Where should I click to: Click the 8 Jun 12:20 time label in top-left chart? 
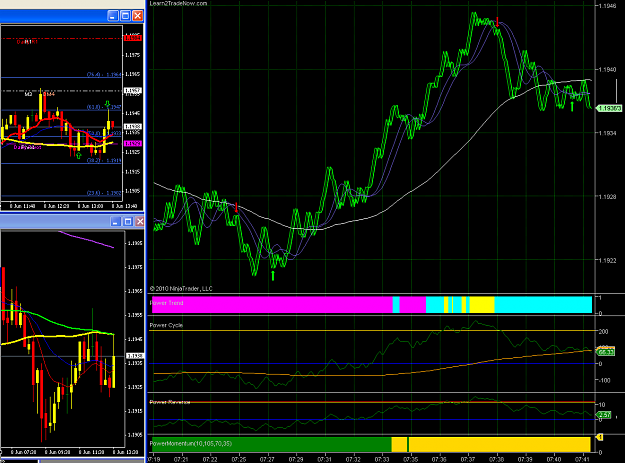(x=57, y=206)
